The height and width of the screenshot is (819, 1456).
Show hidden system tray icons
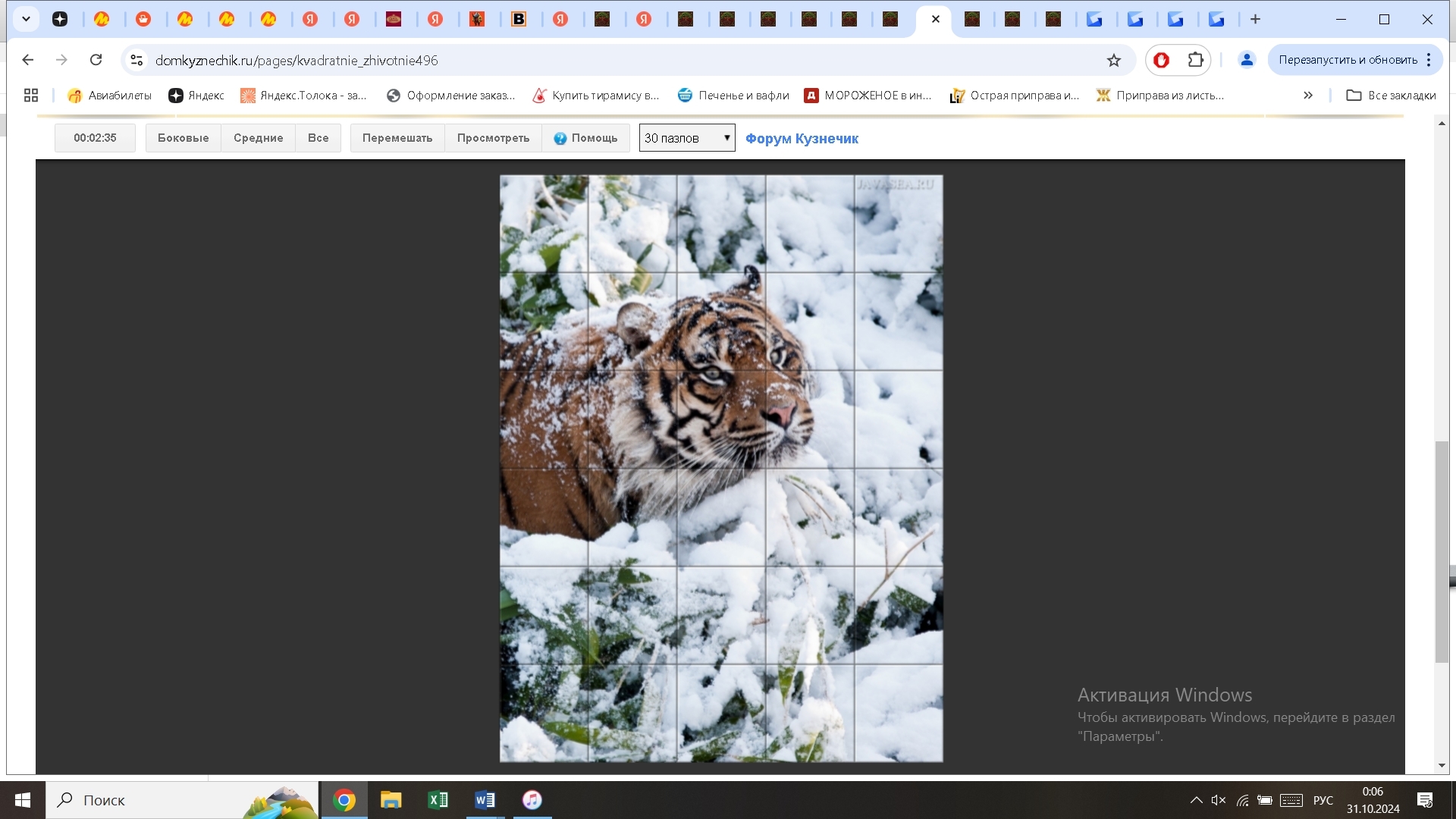pos(1196,800)
